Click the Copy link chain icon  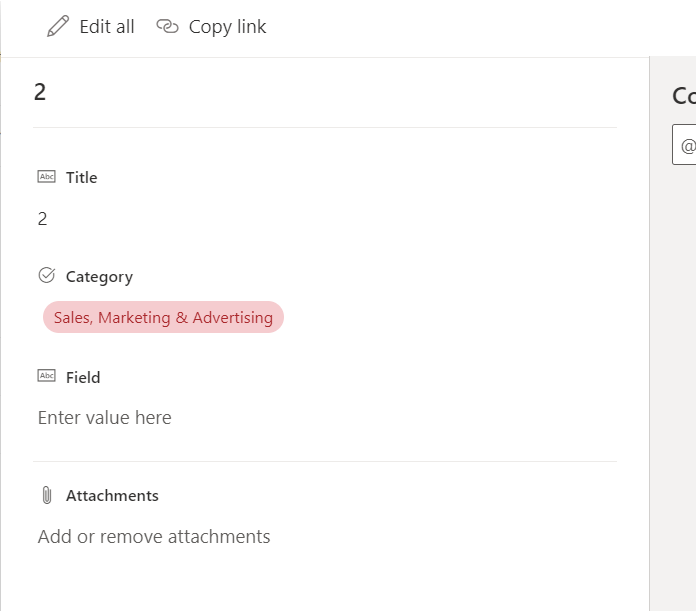pyautogui.click(x=167, y=27)
